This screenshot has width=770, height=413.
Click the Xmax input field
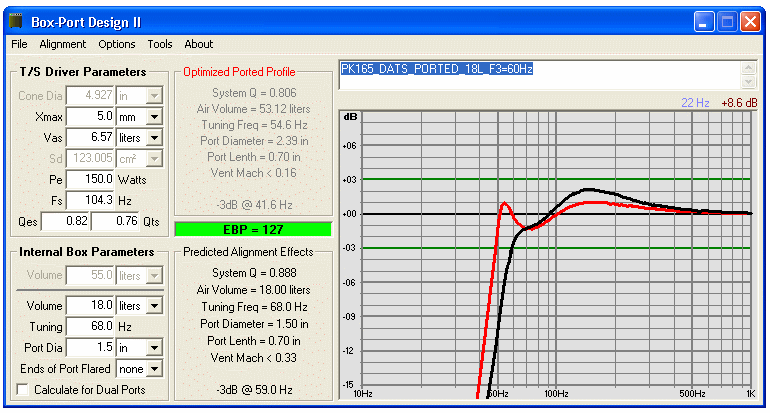90,117
